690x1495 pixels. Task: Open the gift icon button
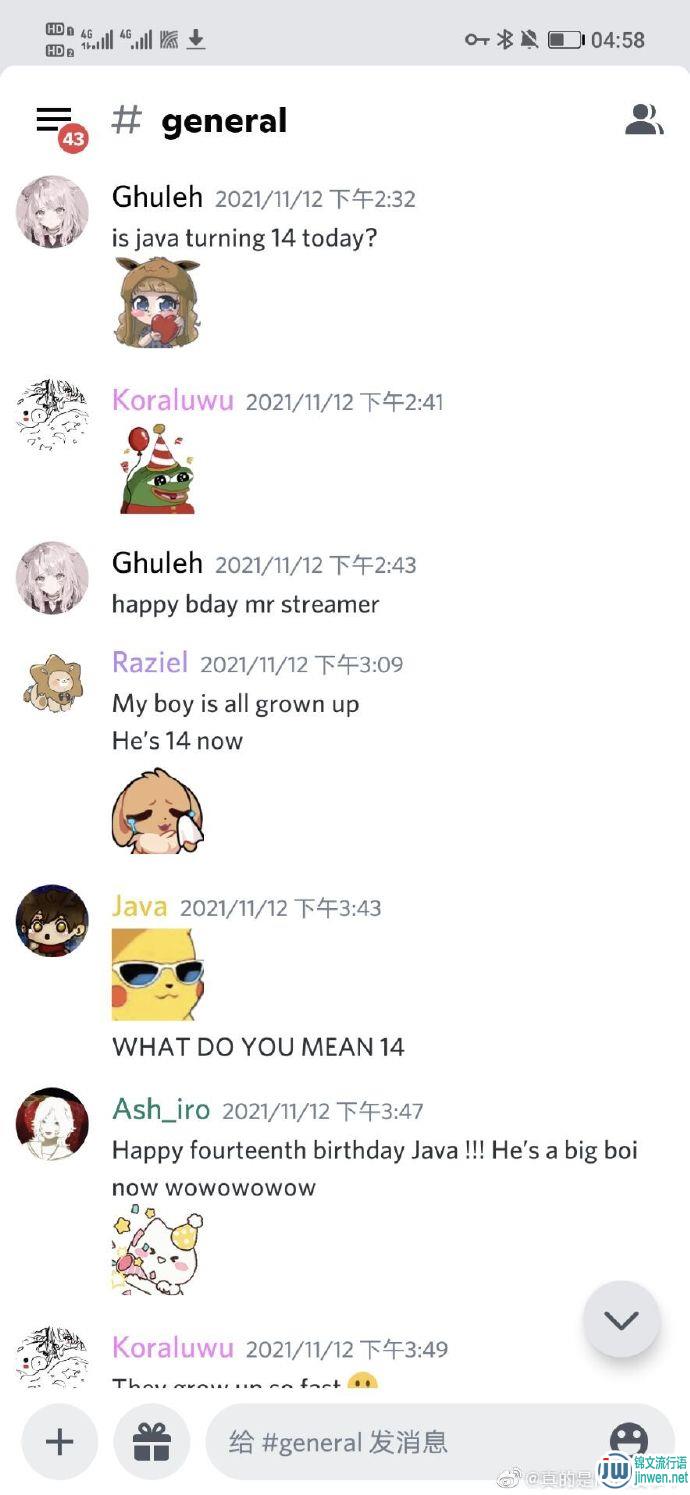152,1441
